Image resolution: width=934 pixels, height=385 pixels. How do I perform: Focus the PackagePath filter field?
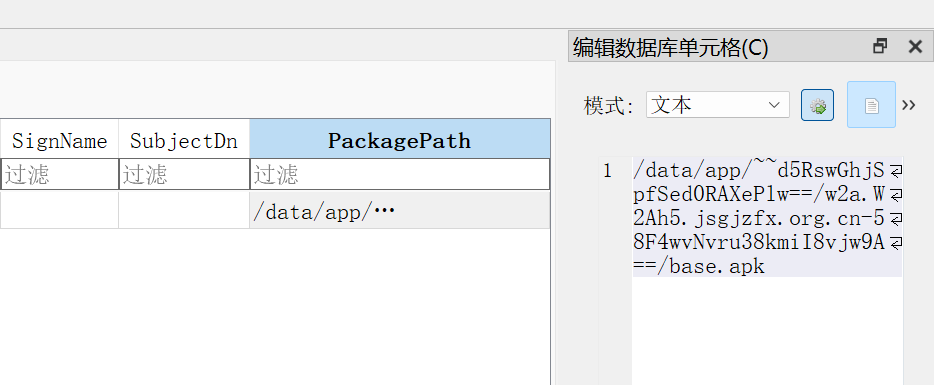pos(400,174)
